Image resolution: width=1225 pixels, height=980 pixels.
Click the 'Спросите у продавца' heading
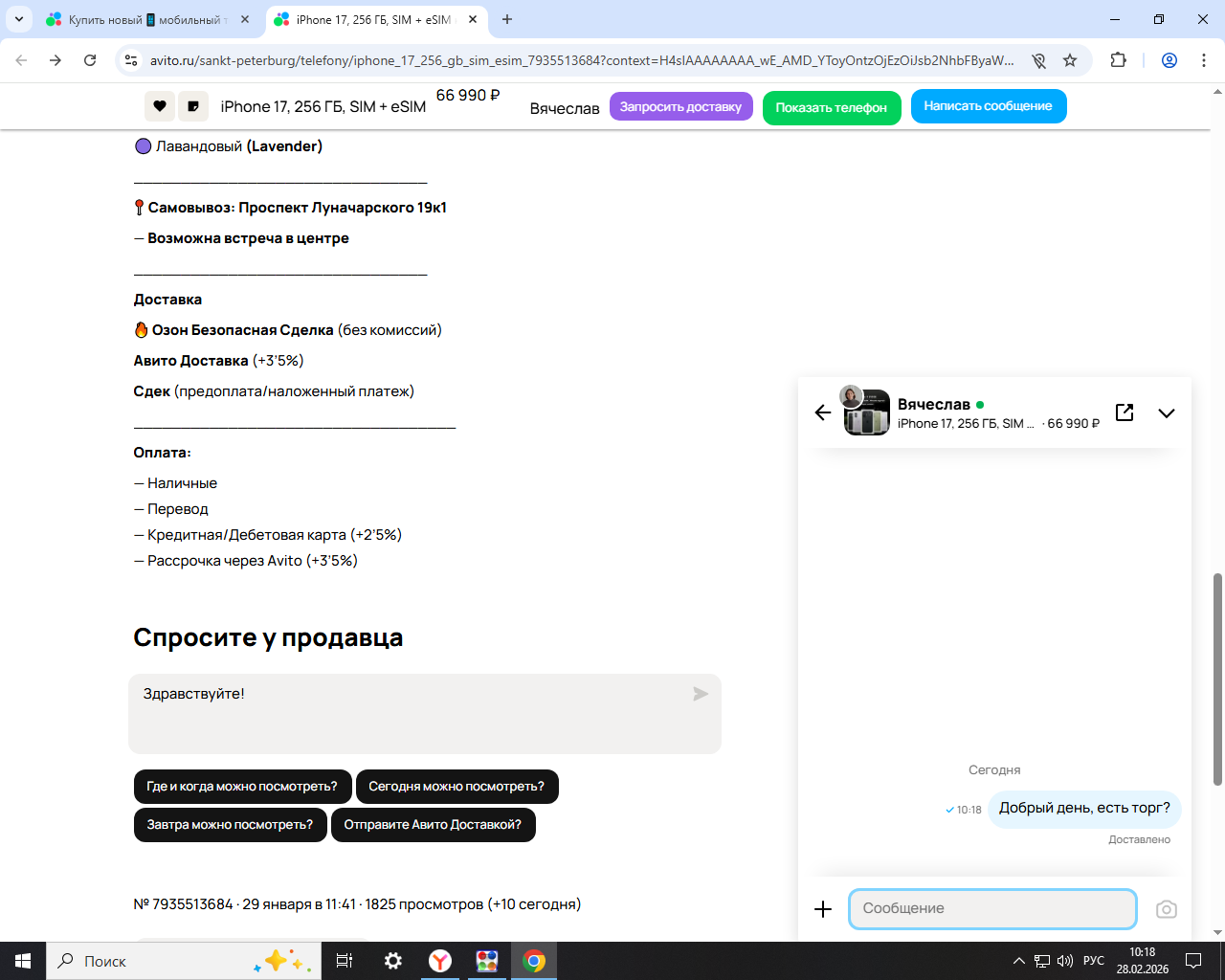[268, 637]
